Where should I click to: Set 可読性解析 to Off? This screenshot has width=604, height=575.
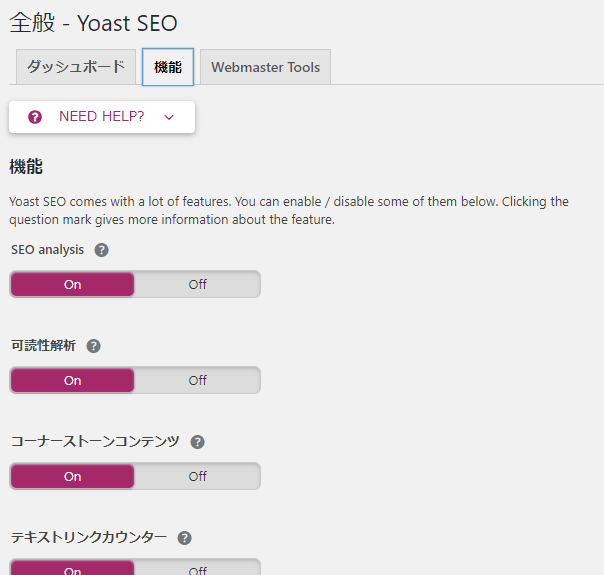tap(198, 380)
